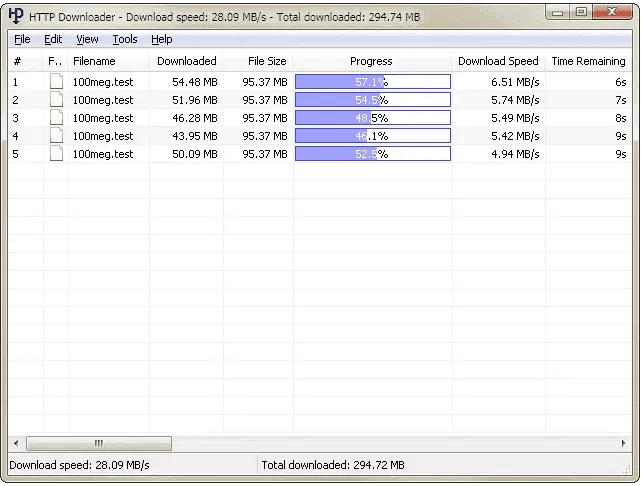Open the View menu

point(87,39)
